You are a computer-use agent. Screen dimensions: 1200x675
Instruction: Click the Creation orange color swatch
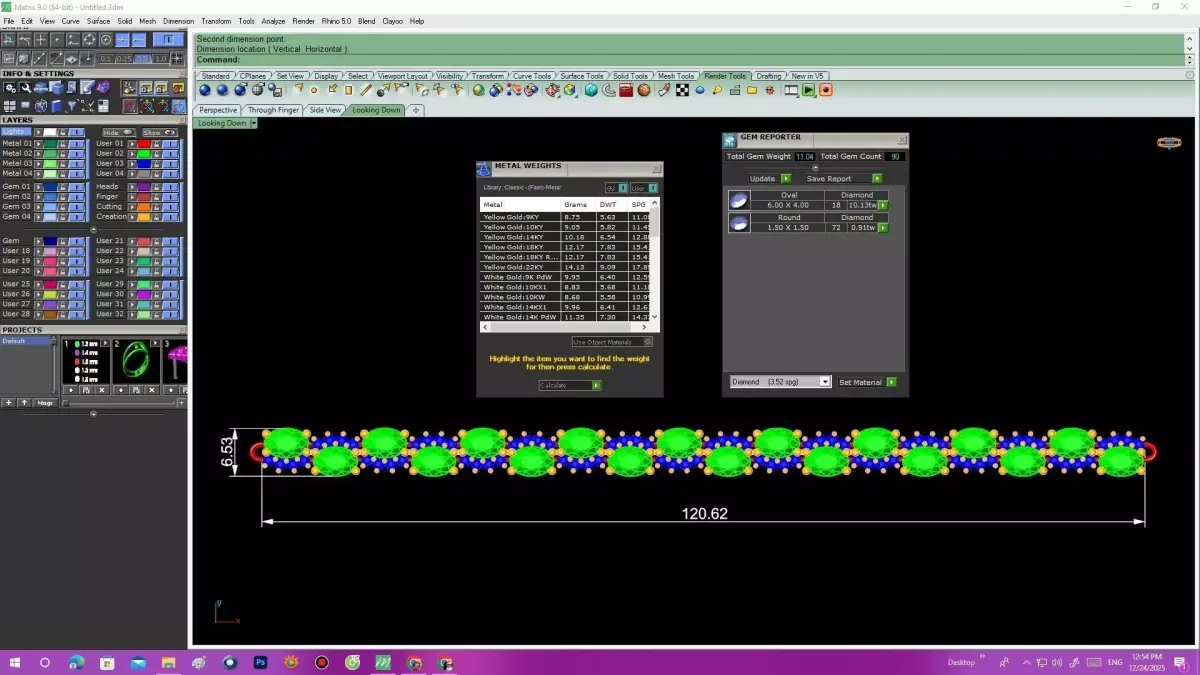(x=144, y=217)
